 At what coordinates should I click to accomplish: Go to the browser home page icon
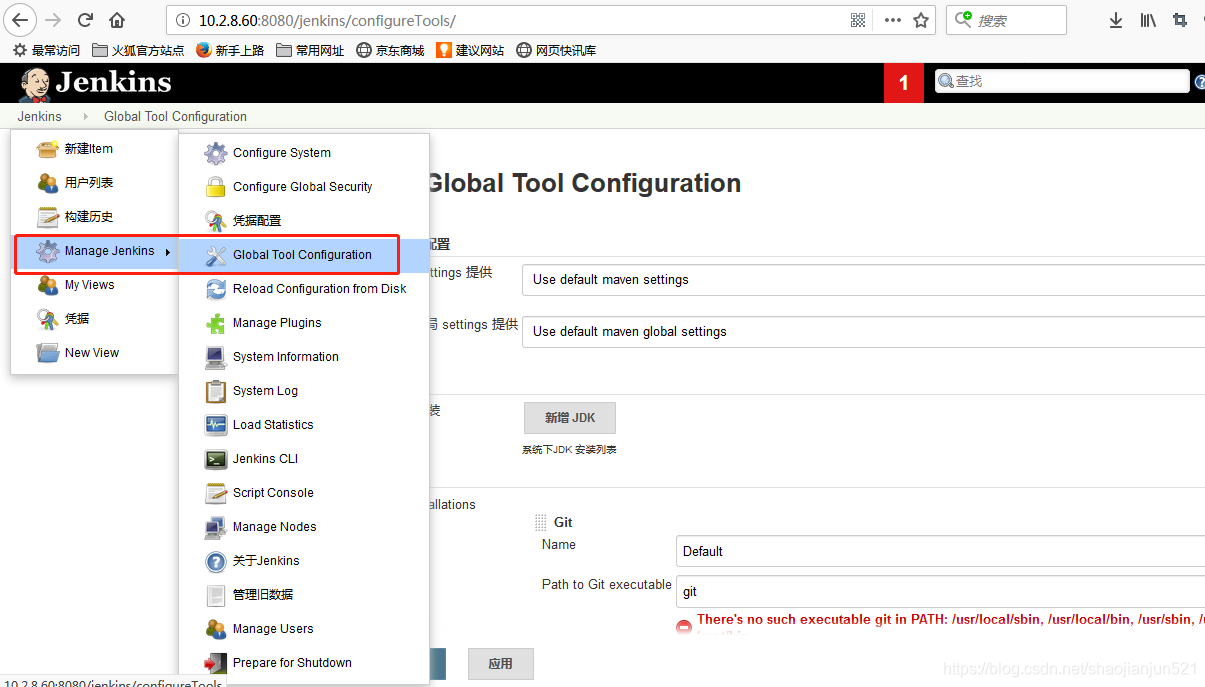117,20
